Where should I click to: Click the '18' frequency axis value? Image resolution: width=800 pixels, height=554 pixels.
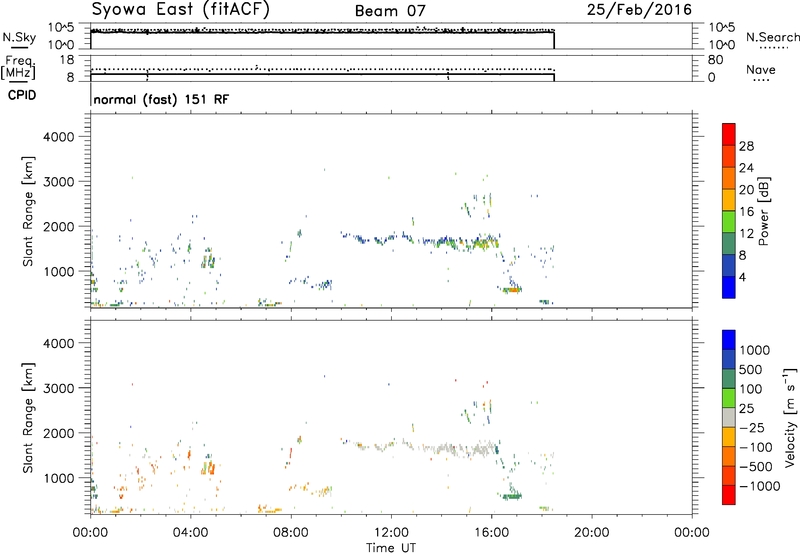point(67,60)
